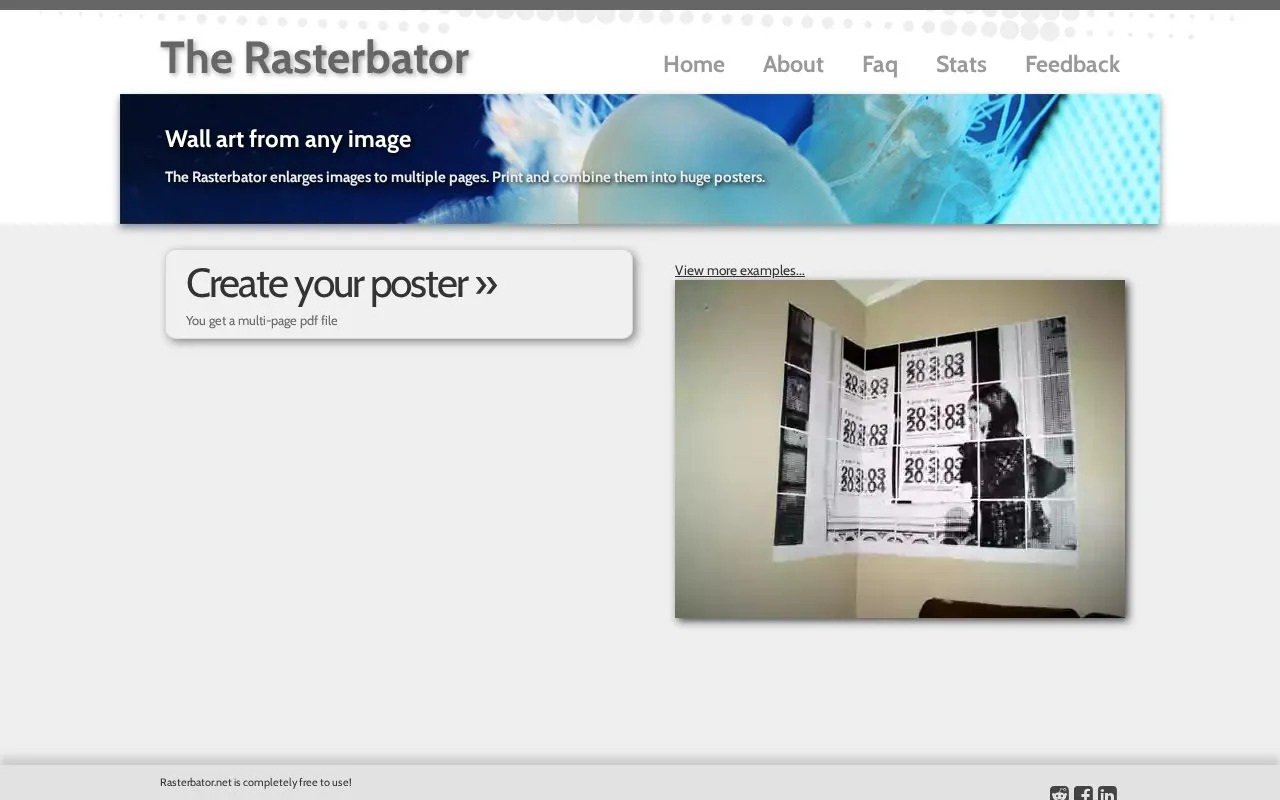Viewport: 1280px width, 800px height.
Task: Click The Rasterbator site title
Action: point(314,58)
